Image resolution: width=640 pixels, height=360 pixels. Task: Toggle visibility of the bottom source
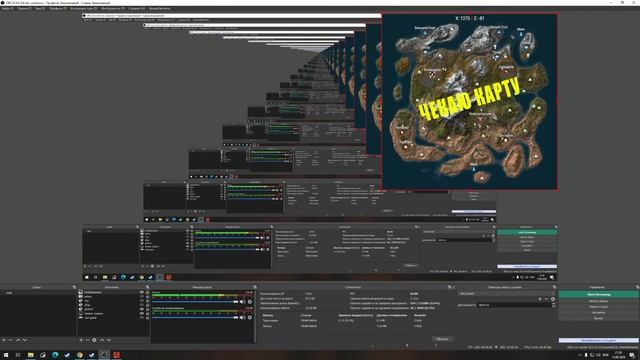point(142,318)
